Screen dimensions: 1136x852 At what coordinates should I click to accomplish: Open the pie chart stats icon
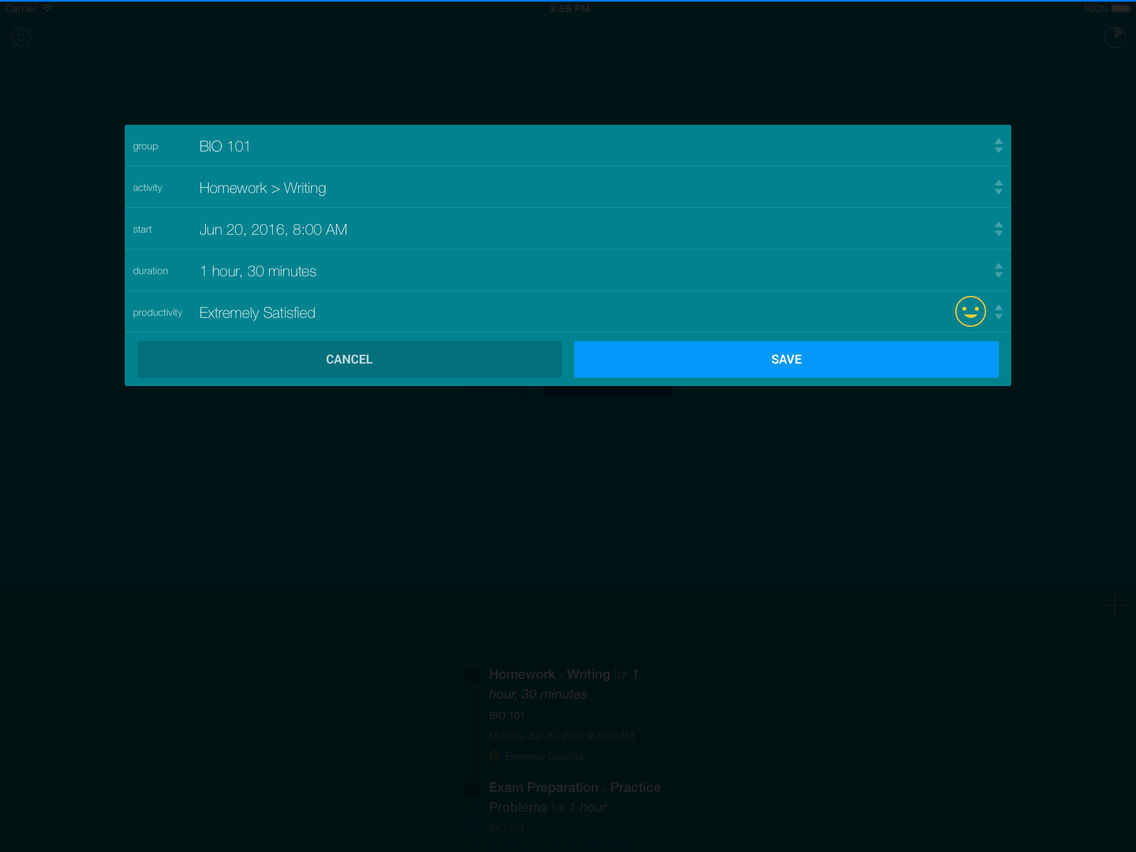(x=1114, y=37)
